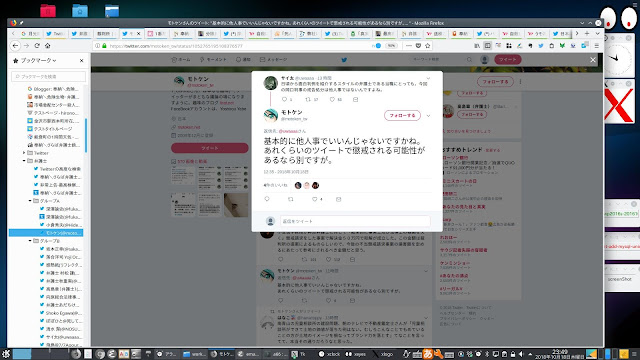The width and height of the screenshot is (640, 360).
Task: Open the Blogger bookmark at the list top
Action: [x=53, y=89]
